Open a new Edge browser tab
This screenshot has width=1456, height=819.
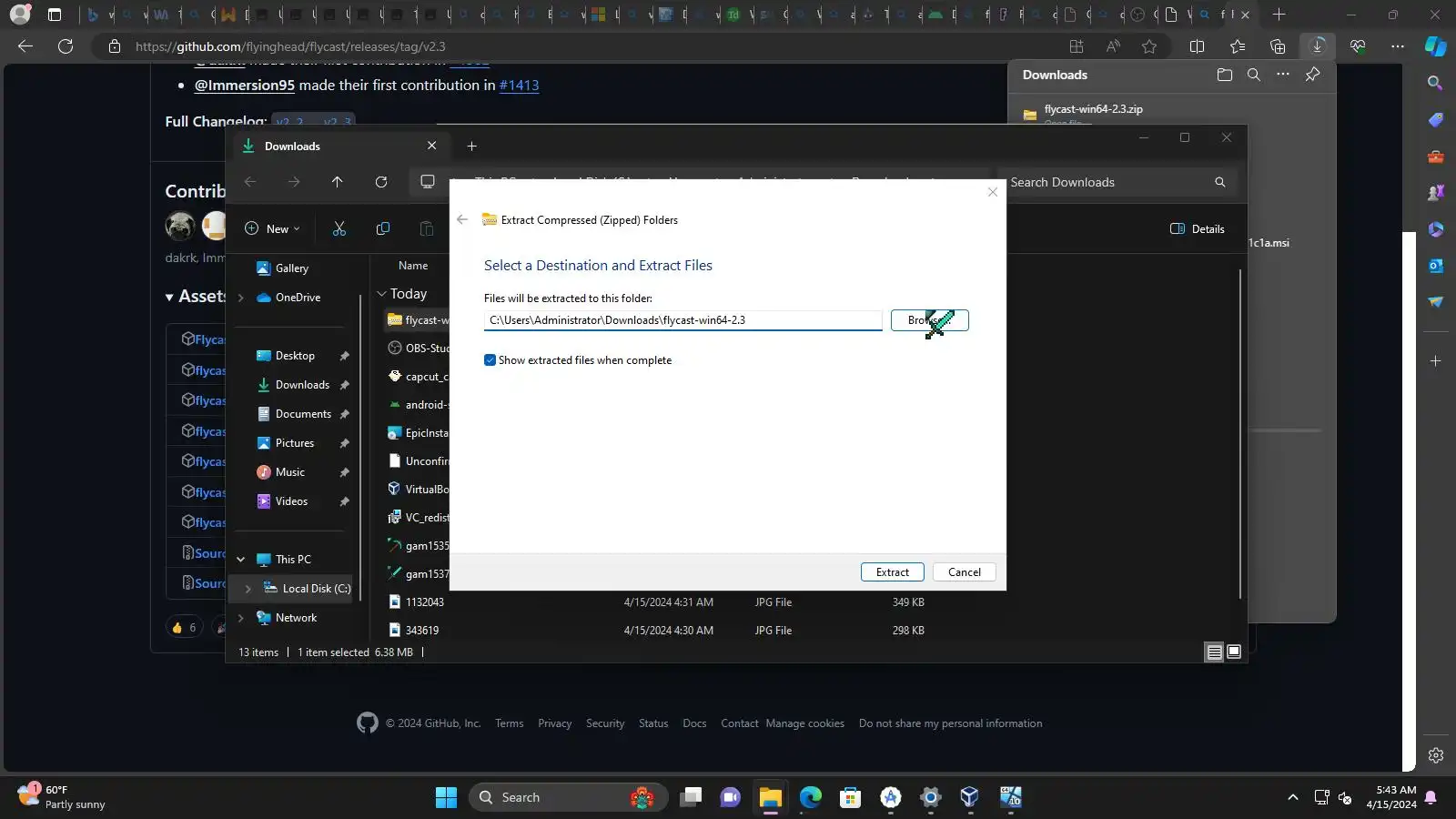coord(1279,15)
